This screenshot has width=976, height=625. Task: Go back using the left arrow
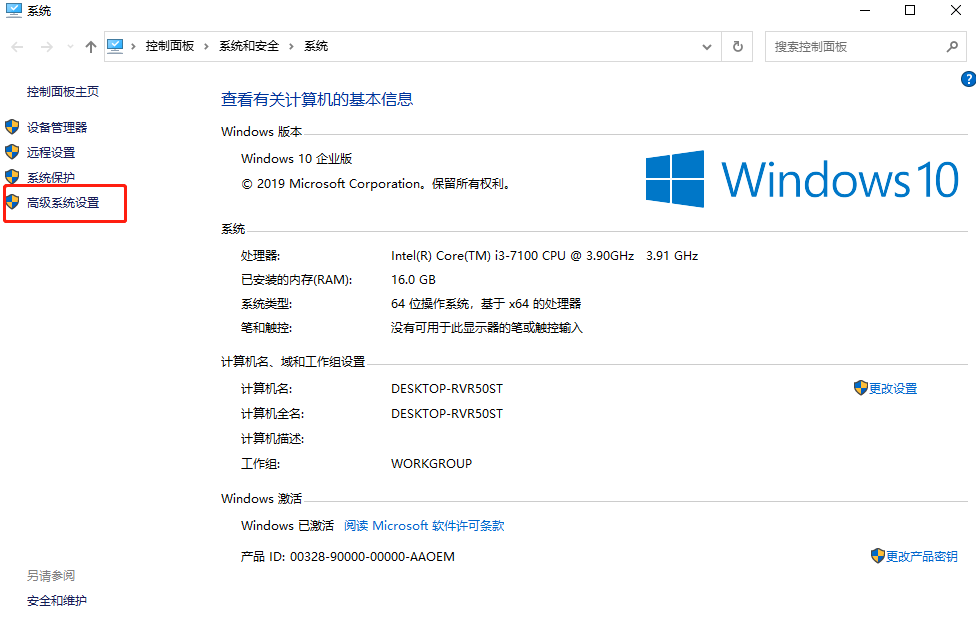click(18, 47)
